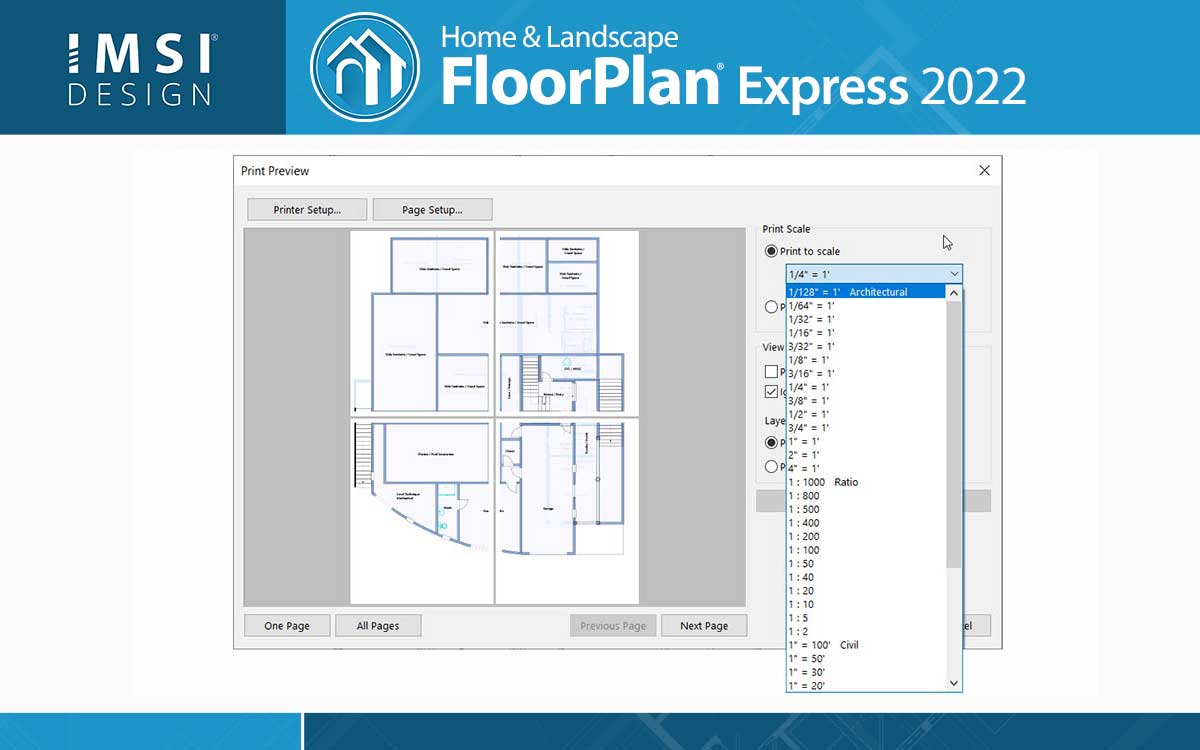The image size is (1200, 750).
Task: Choose the 1" = 50' scale option
Action: pos(866,659)
